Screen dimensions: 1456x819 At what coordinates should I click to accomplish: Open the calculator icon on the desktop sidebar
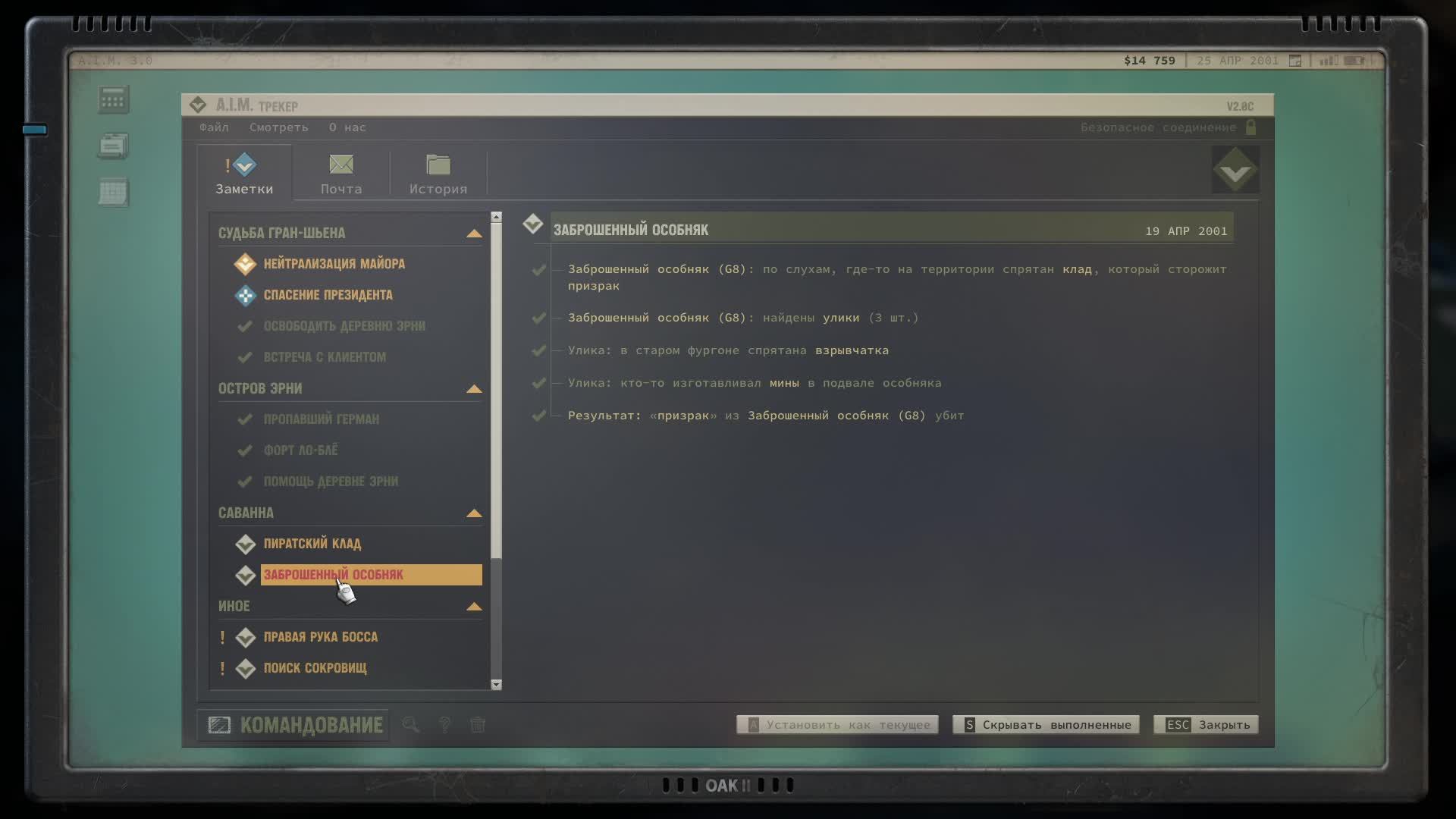coord(113,99)
